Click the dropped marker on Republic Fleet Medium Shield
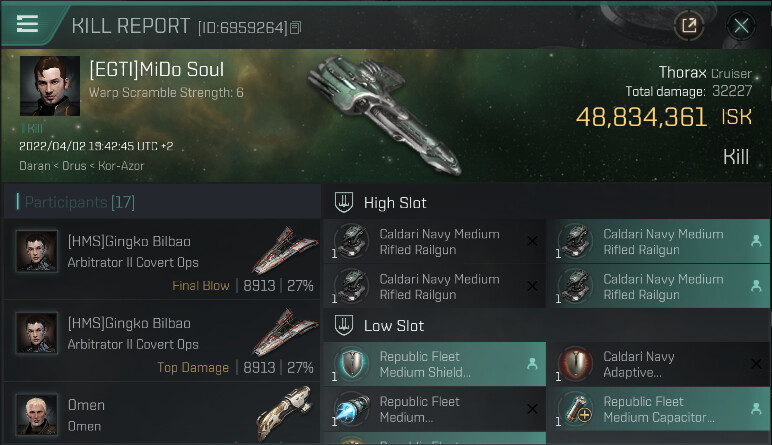772x445 pixels. (x=532, y=365)
